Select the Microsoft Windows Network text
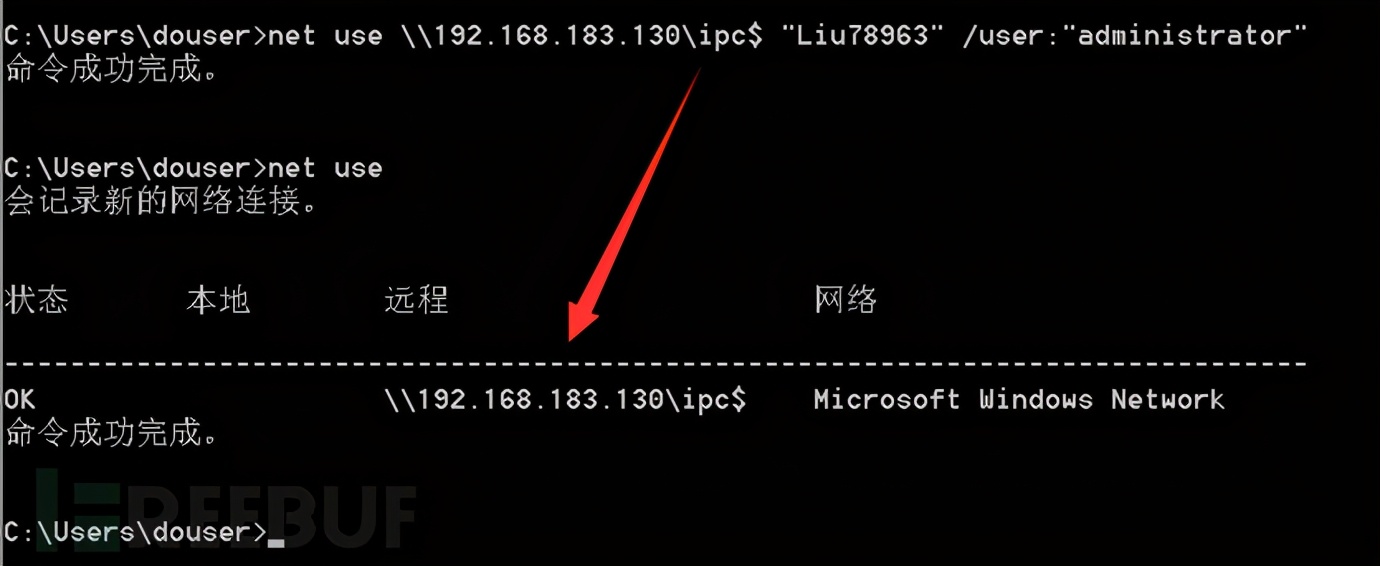1380x566 pixels. tap(1019, 399)
